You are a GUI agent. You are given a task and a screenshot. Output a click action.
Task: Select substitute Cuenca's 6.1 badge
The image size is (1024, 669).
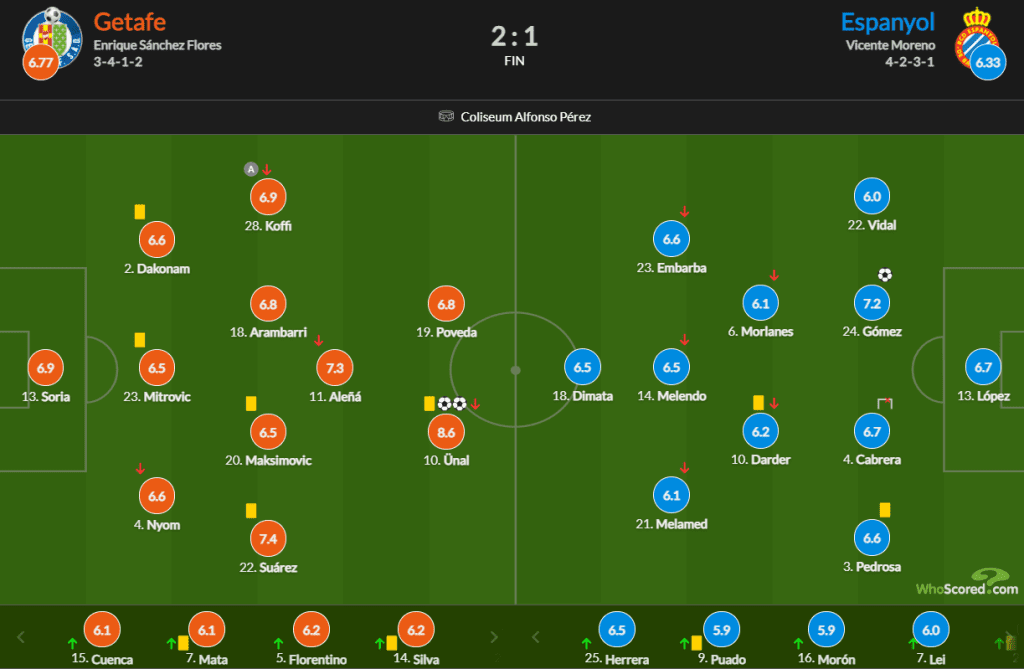pyautogui.click(x=102, y=630)
